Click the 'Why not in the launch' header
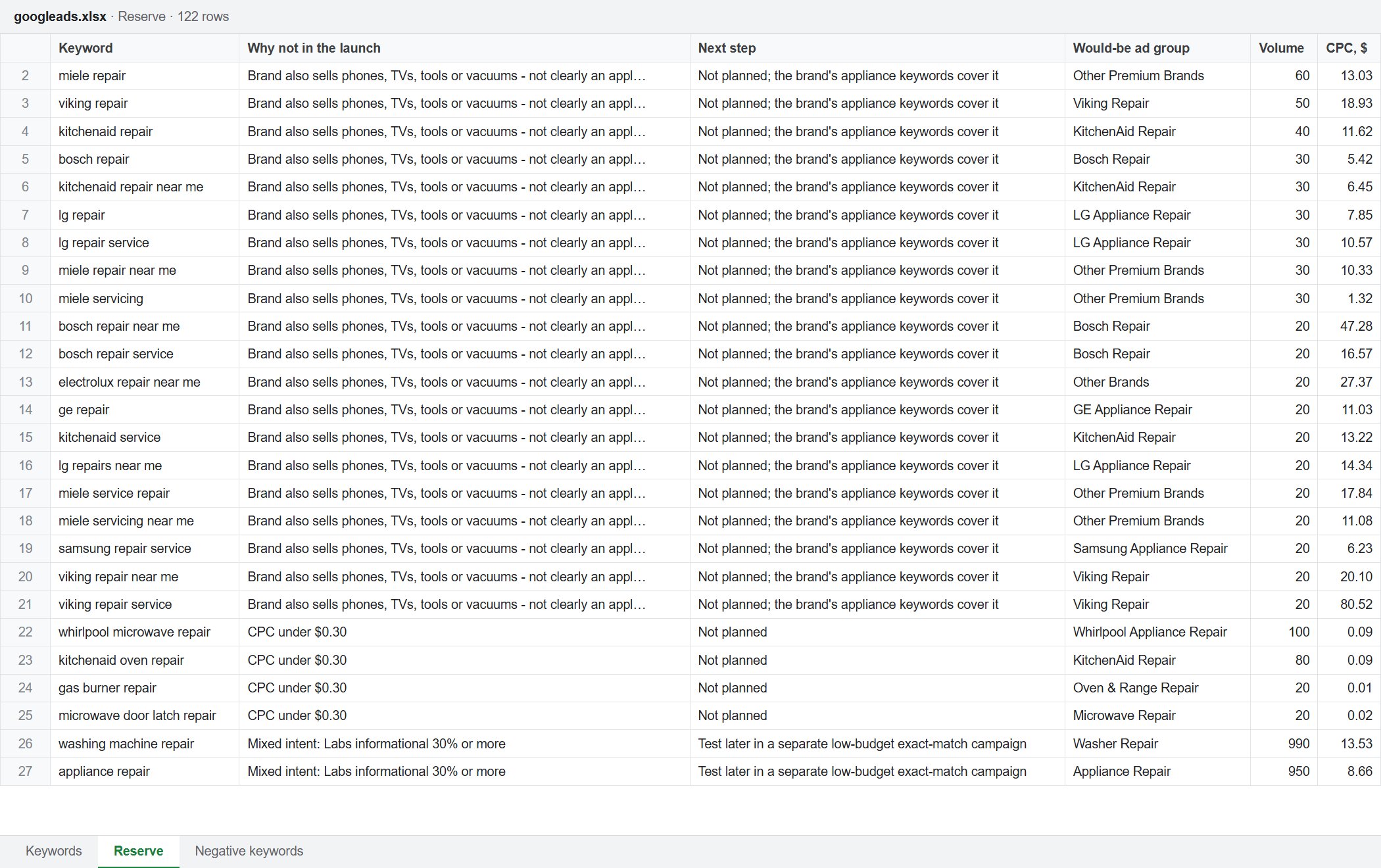The width and height of the screenshot is (1381, 868). tap(464, 48)
